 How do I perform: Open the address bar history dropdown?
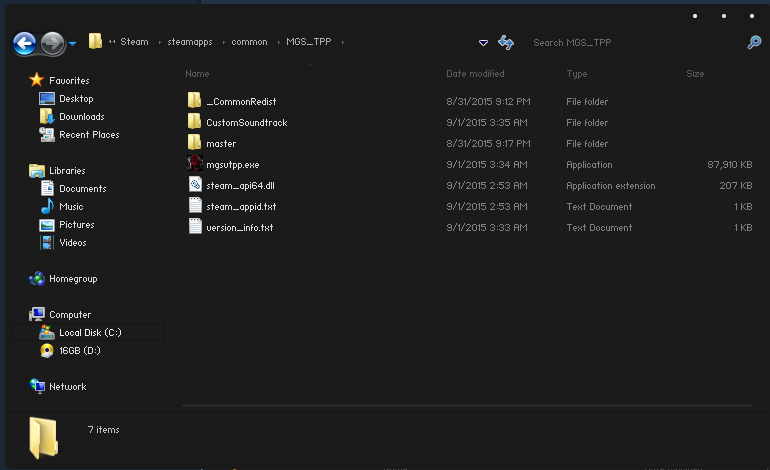pyautogui.click(x=483, y=43)
